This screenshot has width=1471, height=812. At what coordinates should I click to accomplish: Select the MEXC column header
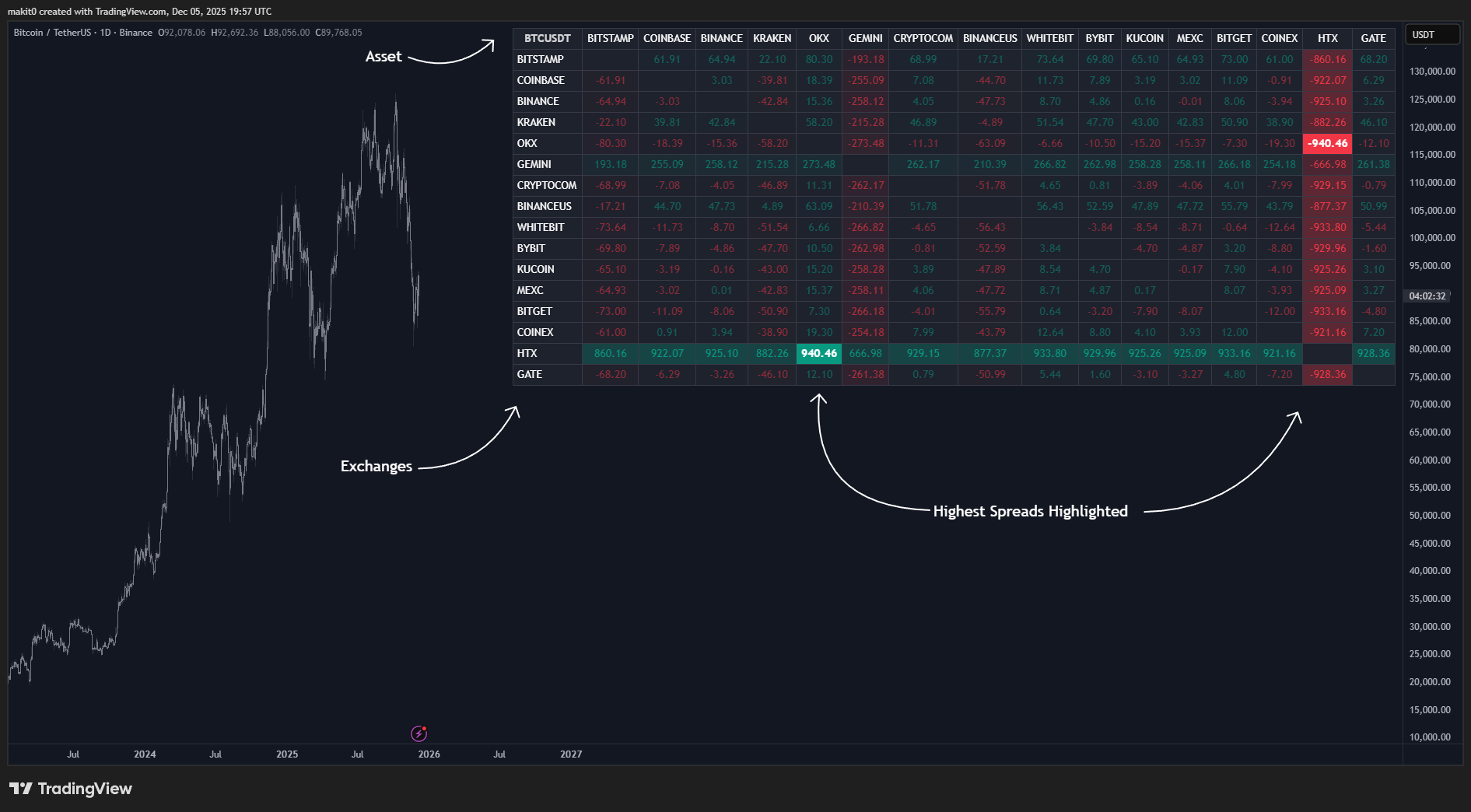point(1190,38)
